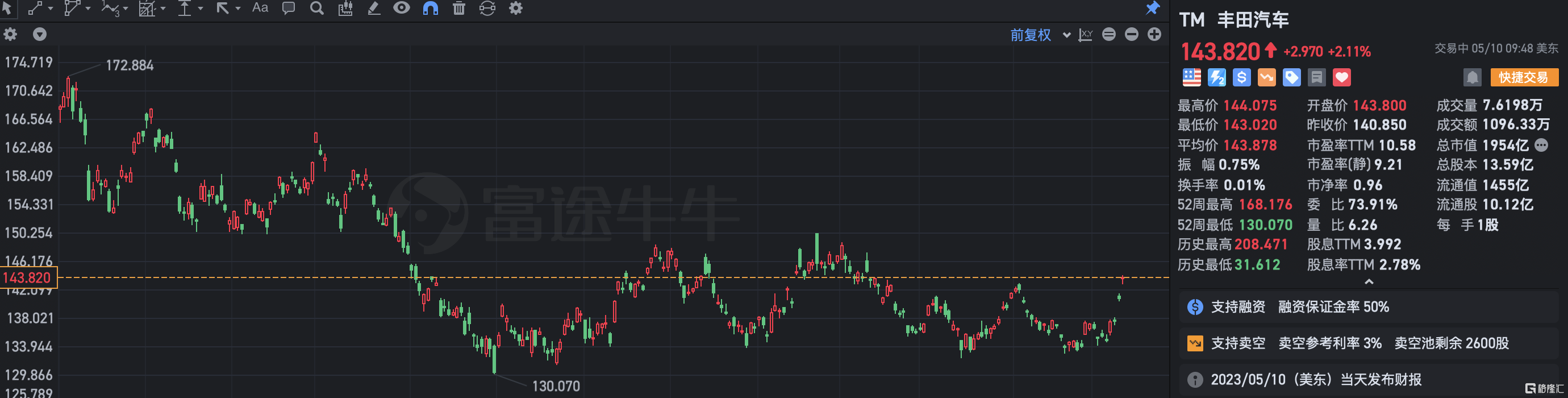This screenshot has width=1568, height=398.
Task: Click the sync drawings icon
Action: click(487, 9)
